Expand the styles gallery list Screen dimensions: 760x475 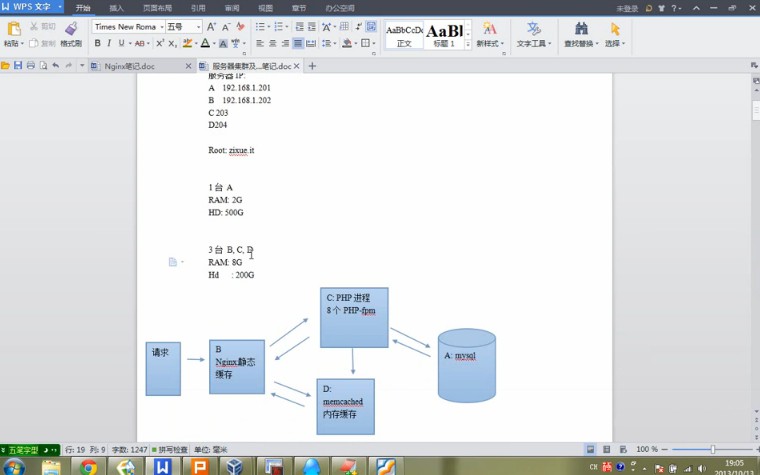click(468, 44)
